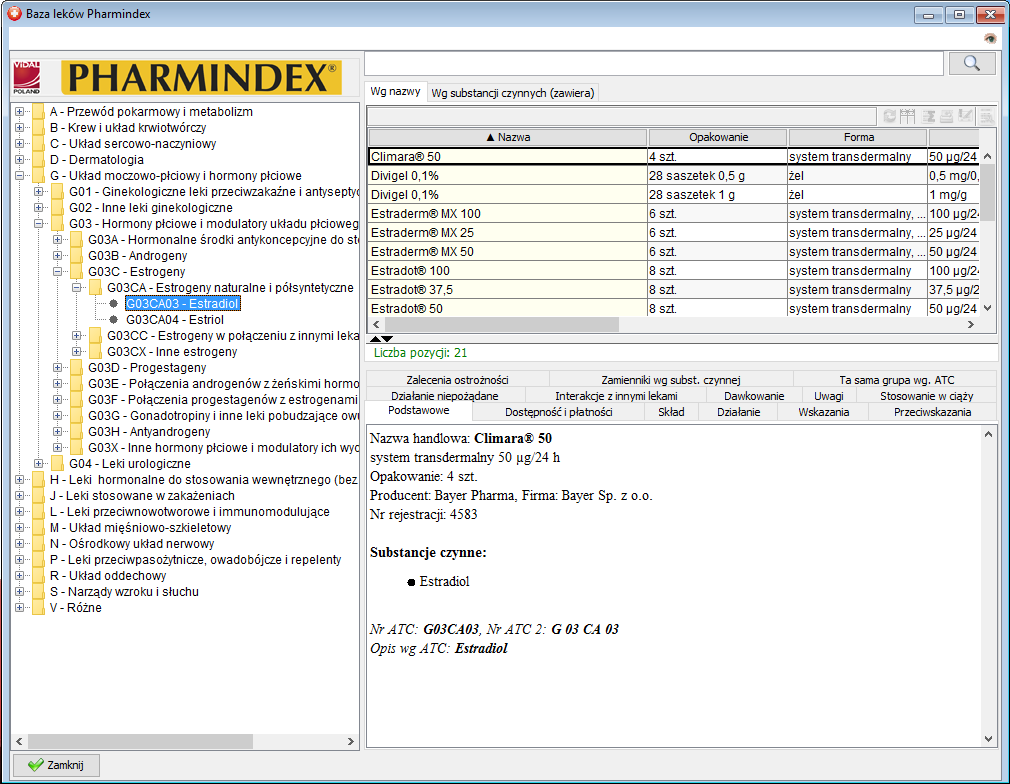Viewport: 1010px width, 784px height.
Task: Select the Wg nazwy tab
Action: pos(395,91)
